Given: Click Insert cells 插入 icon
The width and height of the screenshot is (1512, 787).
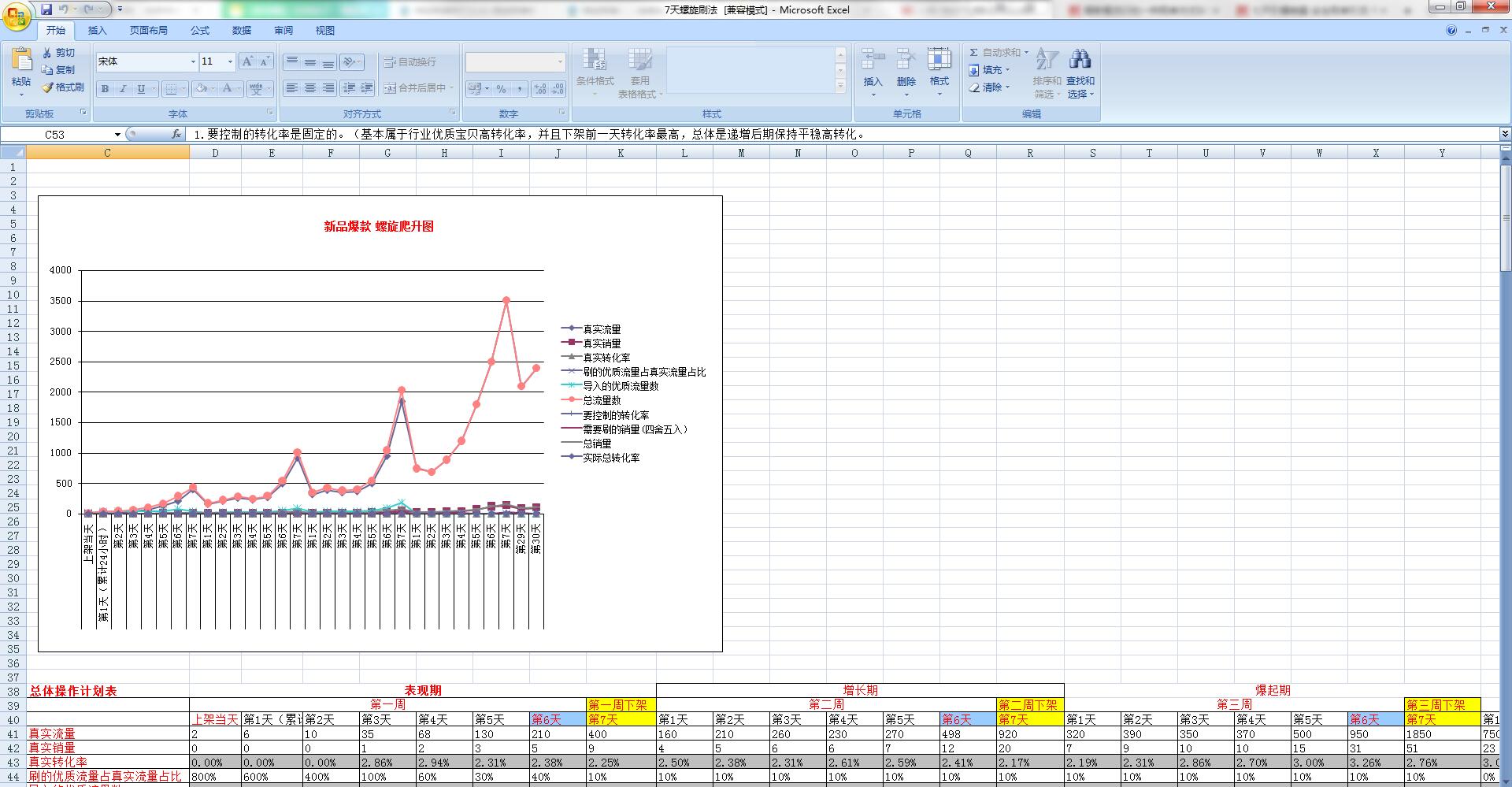Looking at the screenshot, I should [873, 59].
